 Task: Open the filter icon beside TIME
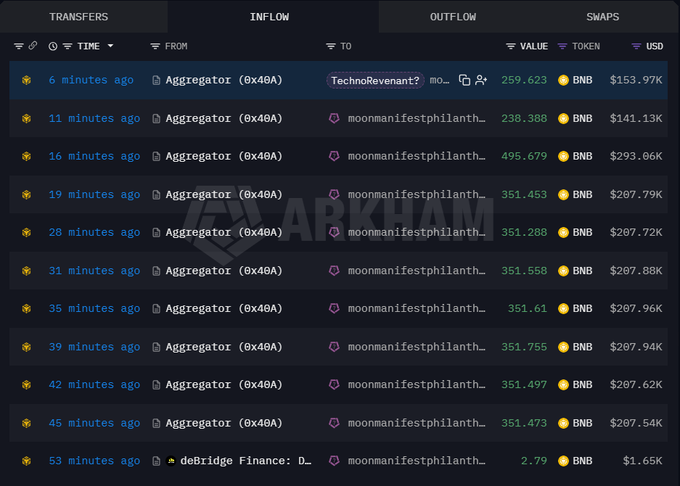[x=67, y=46]
